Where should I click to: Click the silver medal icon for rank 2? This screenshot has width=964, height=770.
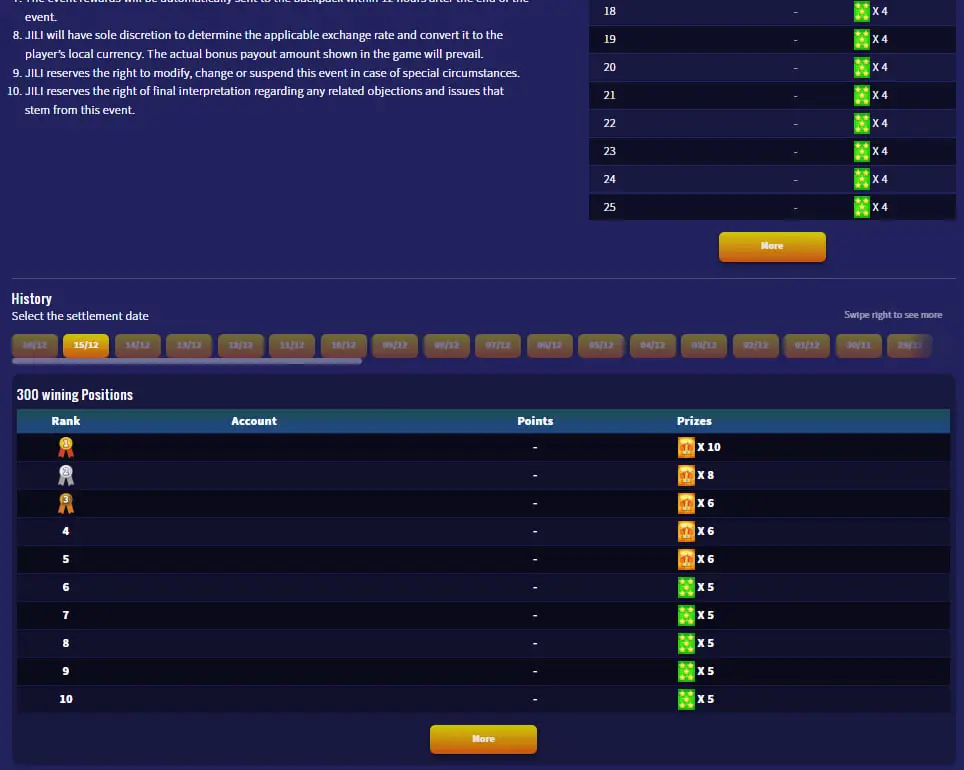[x=66, y=475]
